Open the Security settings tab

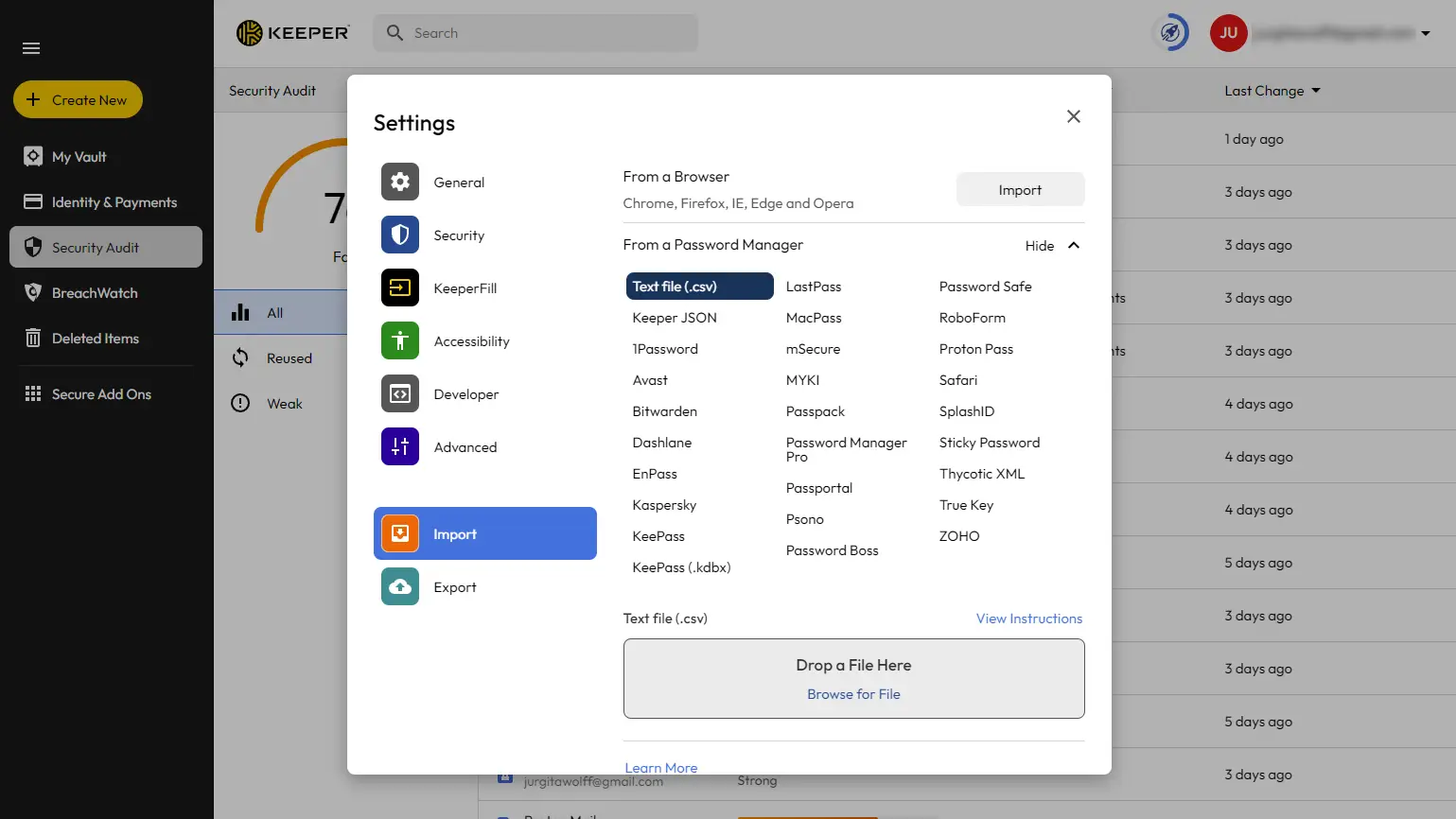(485, 235)
